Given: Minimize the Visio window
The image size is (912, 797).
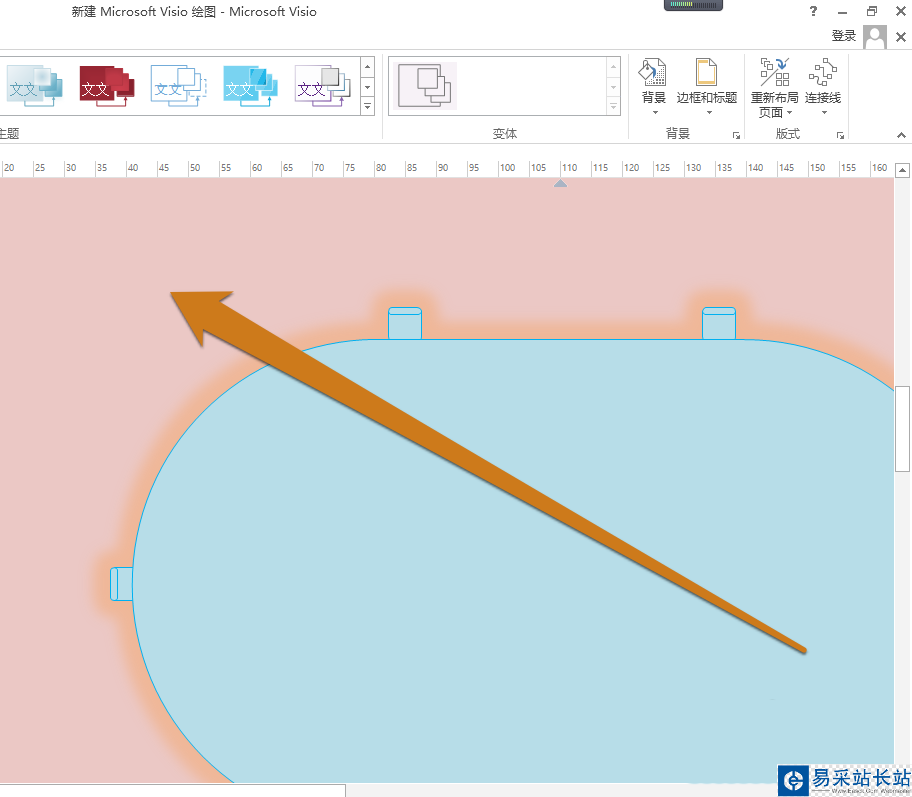Looking at the screenshot, I should [x=842, y=12].
